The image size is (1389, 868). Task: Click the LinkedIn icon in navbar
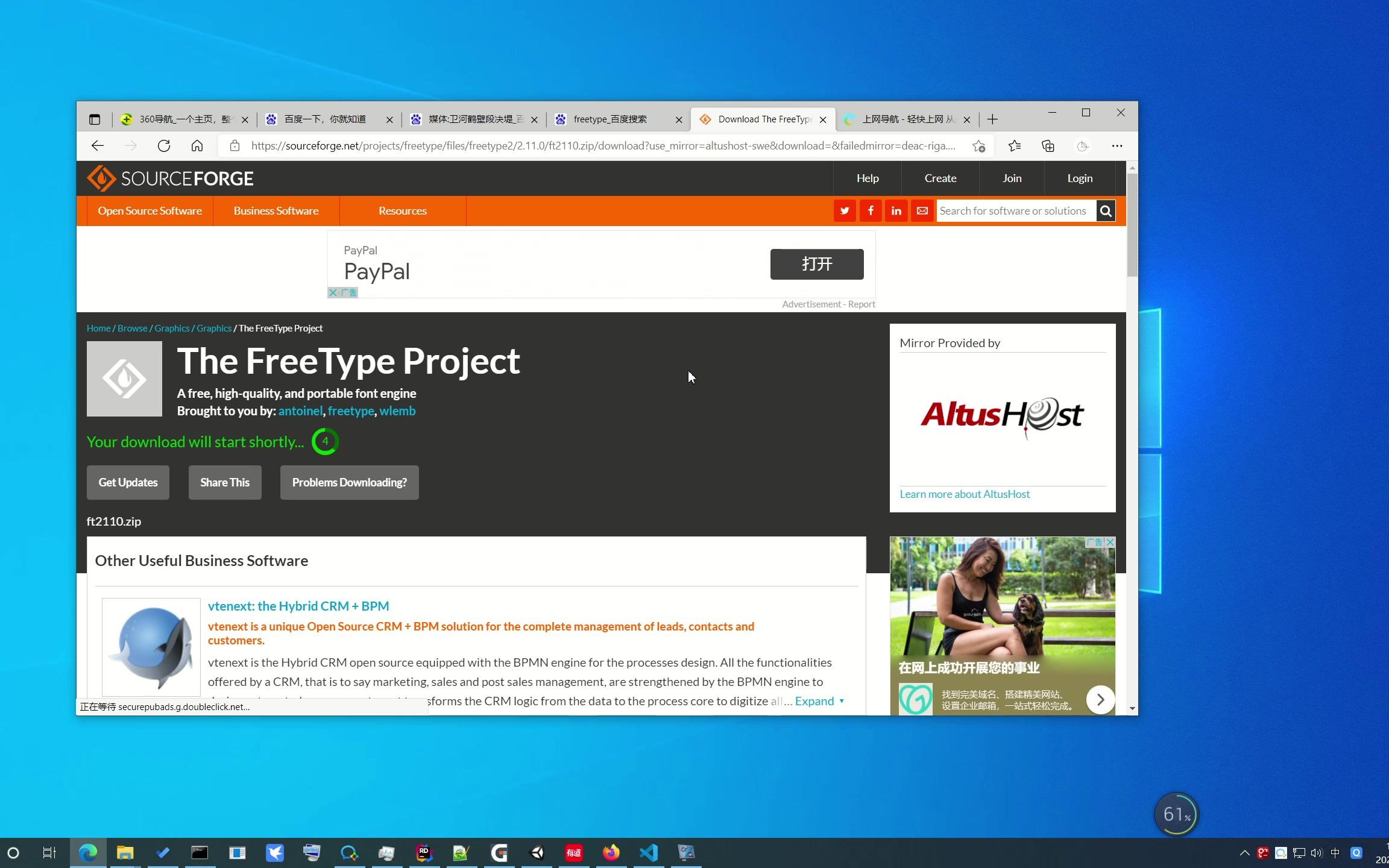897,211
